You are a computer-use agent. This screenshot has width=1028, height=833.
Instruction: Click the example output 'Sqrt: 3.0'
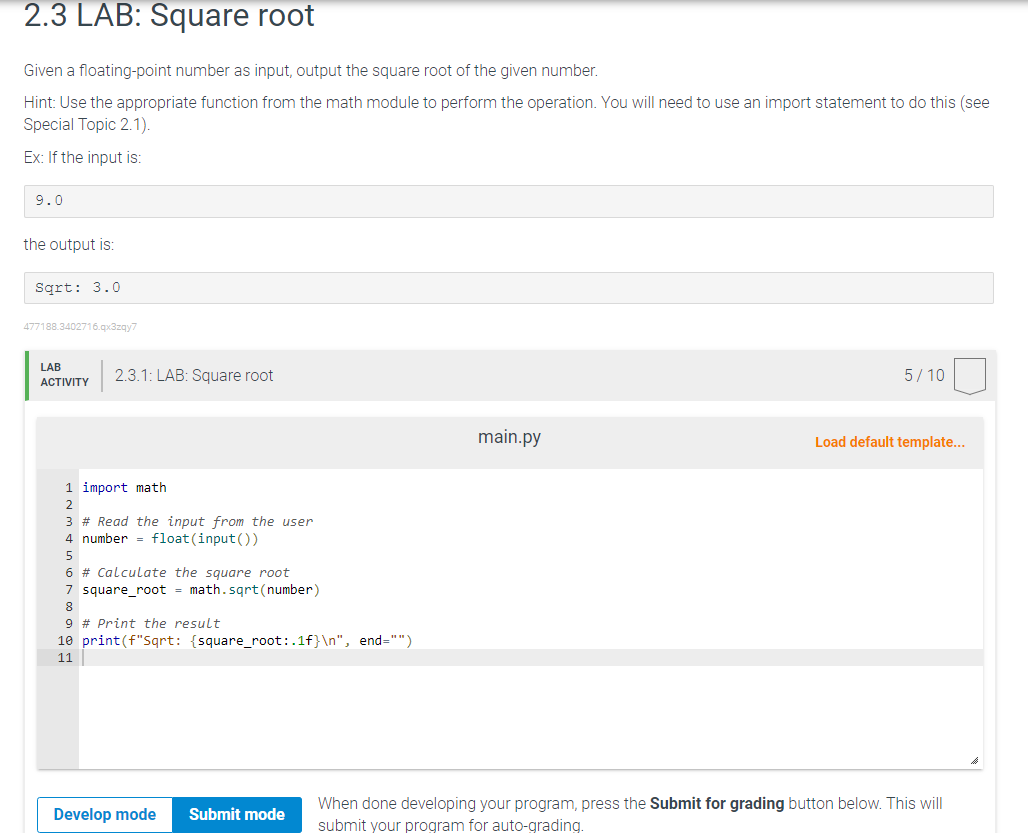coord(509,288)
